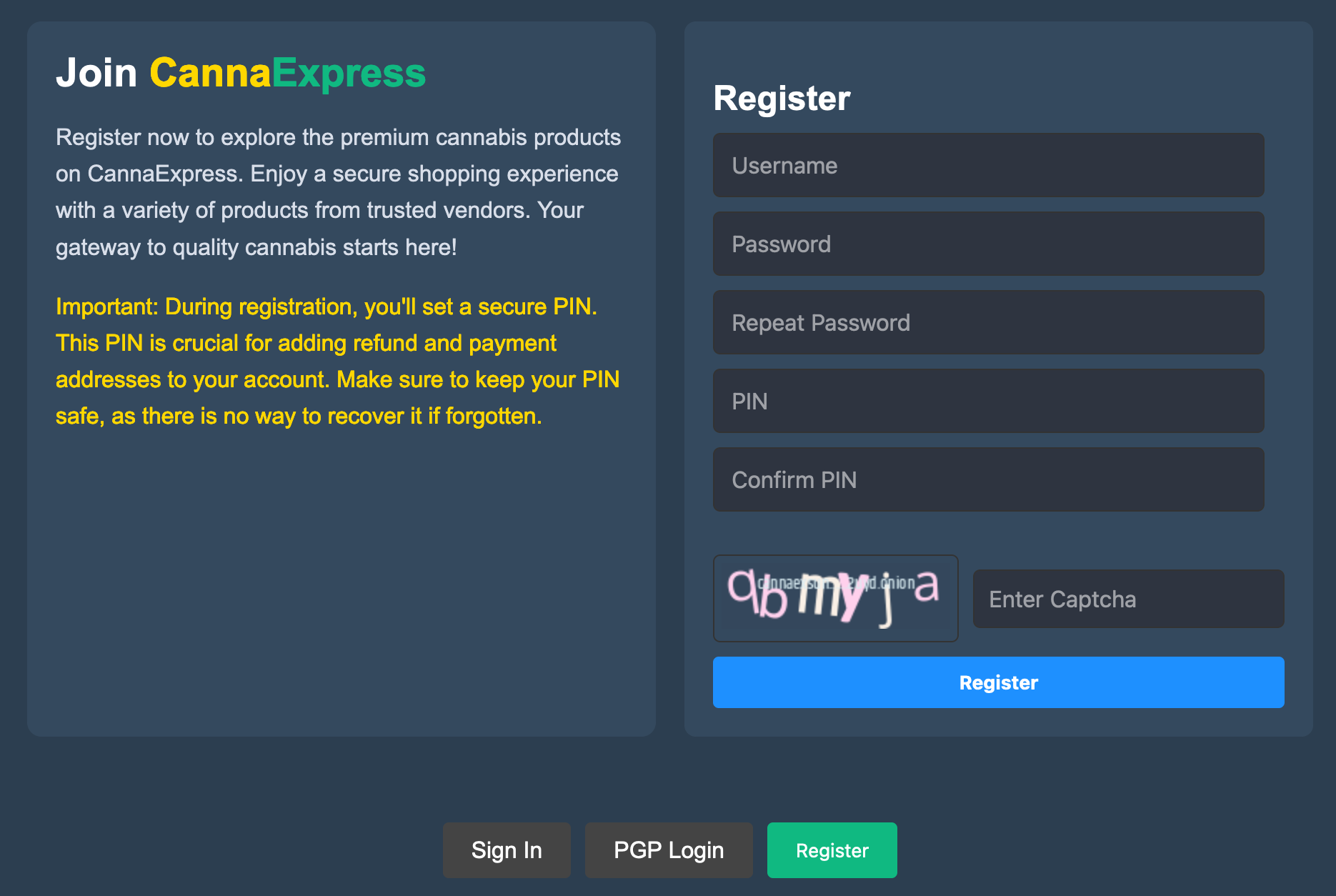Click the word Join in the title
Screen dimensions: 1336x896
[x=96, y=73]
